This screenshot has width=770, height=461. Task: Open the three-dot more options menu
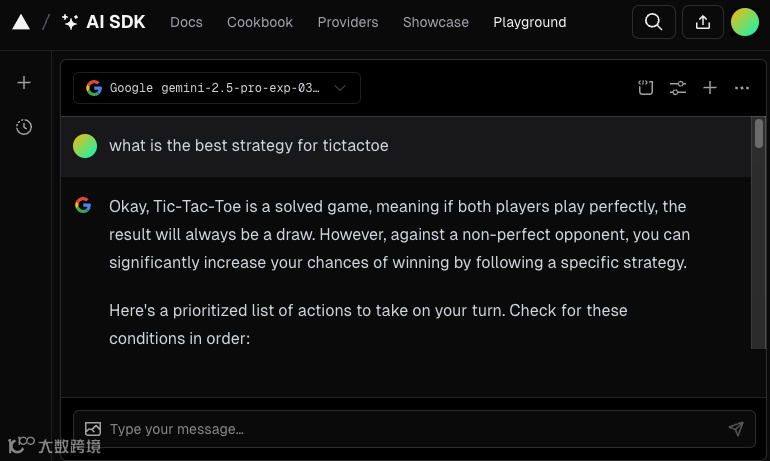(742, 88)
